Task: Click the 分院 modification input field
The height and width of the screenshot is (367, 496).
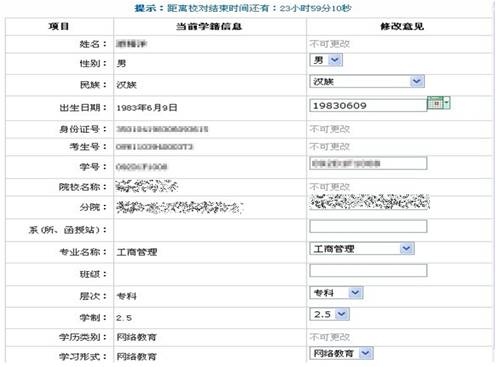Action: point(369,202)
